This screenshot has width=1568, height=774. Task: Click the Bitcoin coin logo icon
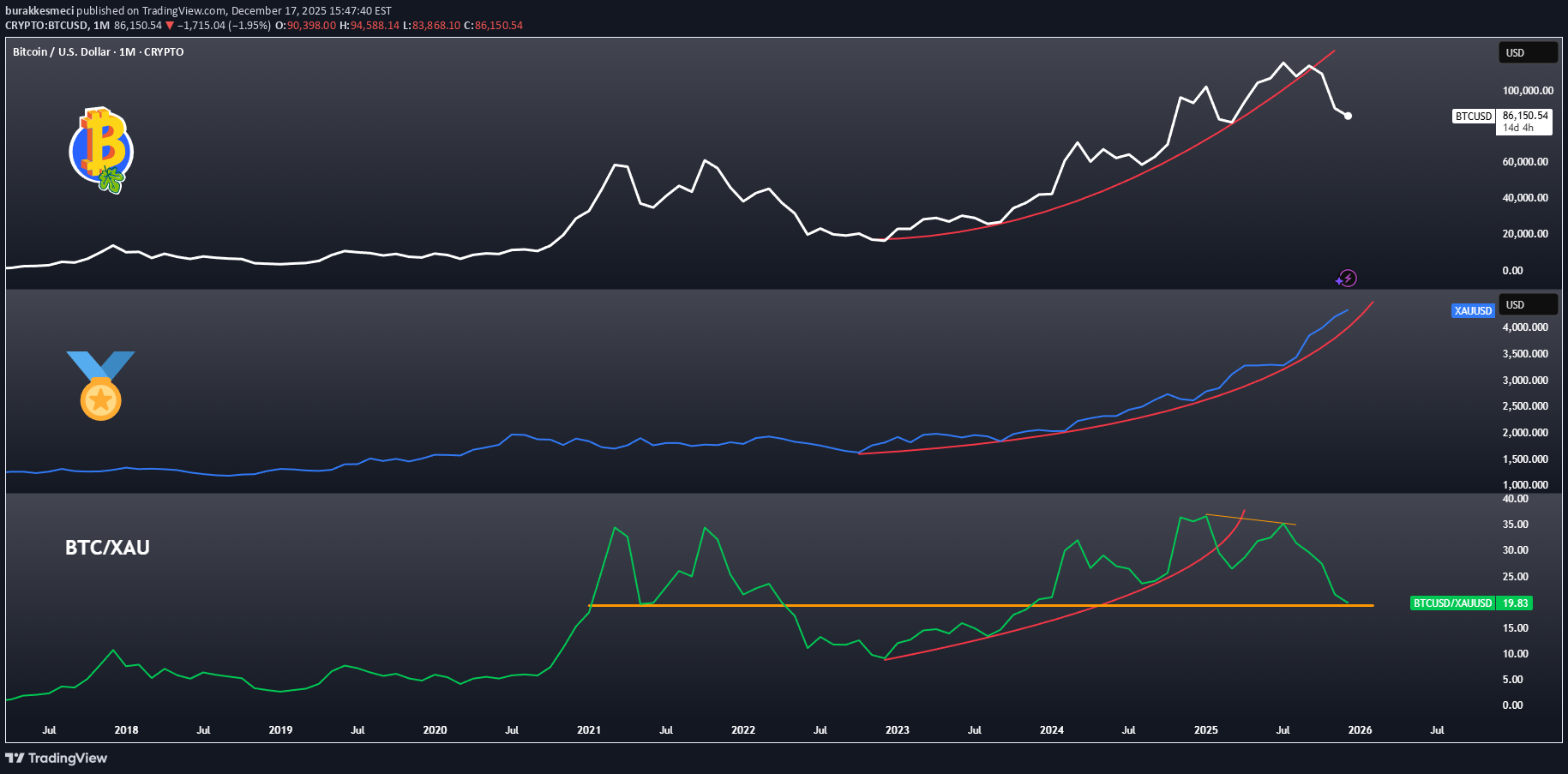click(x=101, y=149)
